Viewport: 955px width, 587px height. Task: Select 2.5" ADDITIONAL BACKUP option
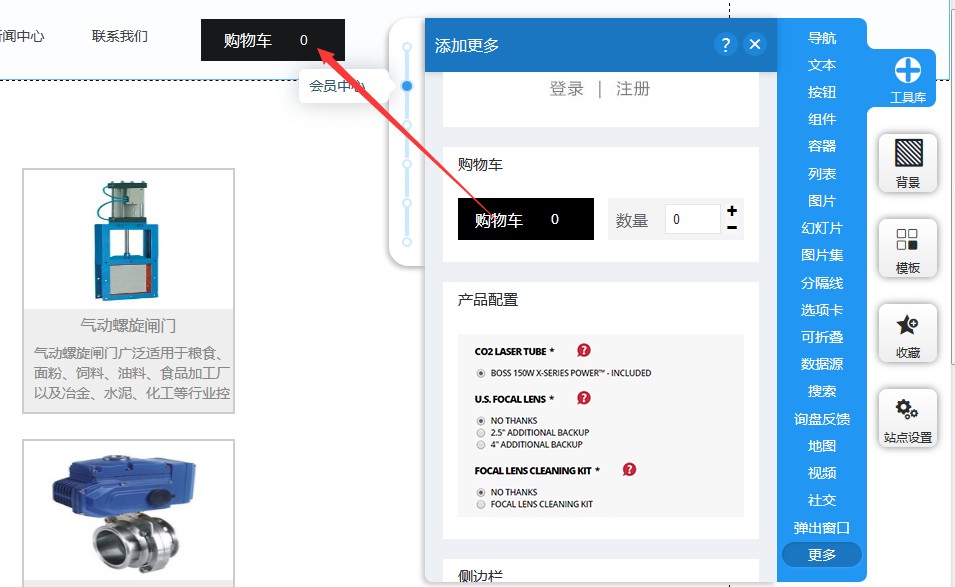[x=481, y=433]
